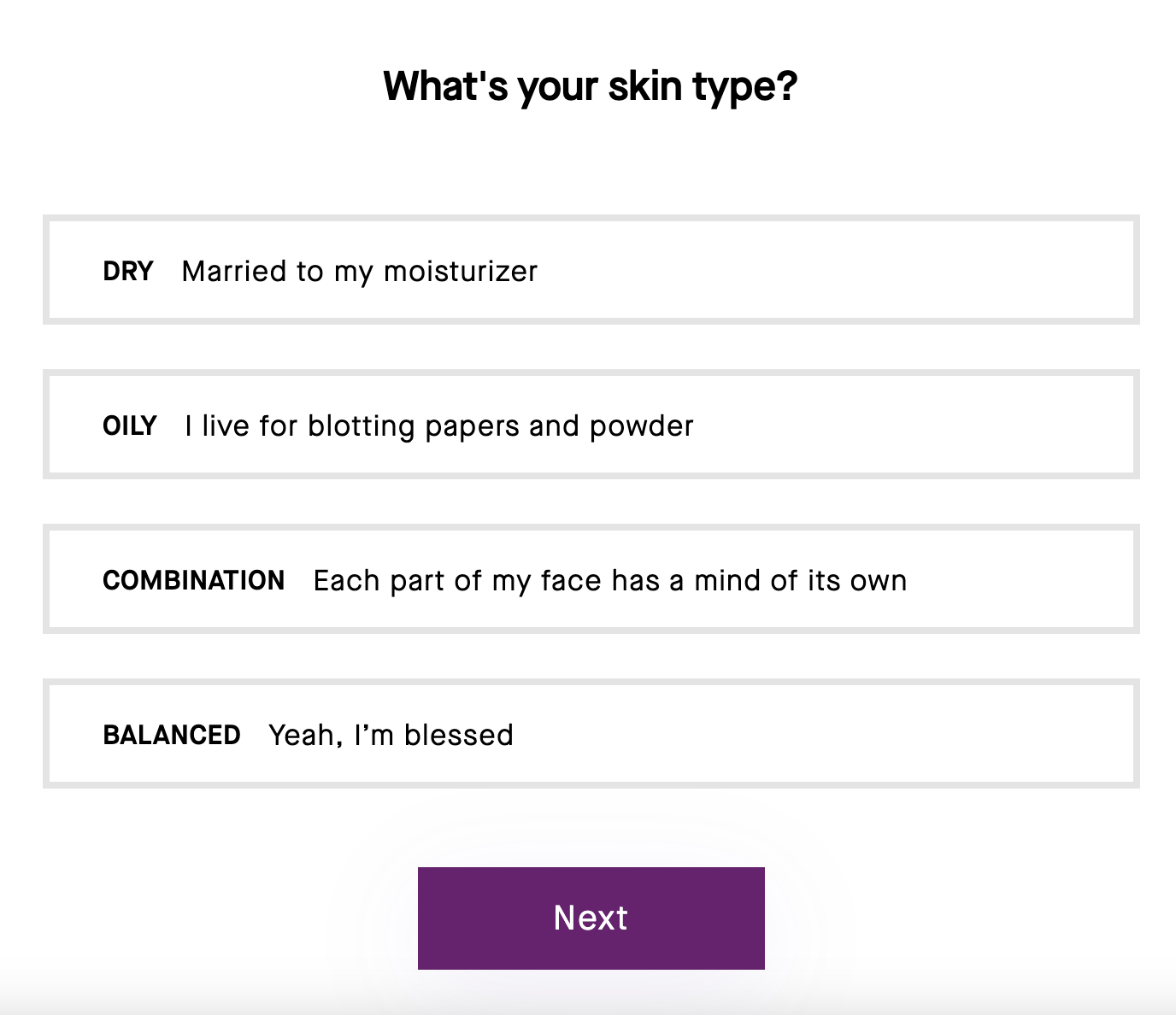Click the purple Next button
The width and height of the screenshot is (1176, 1015).
591,918
